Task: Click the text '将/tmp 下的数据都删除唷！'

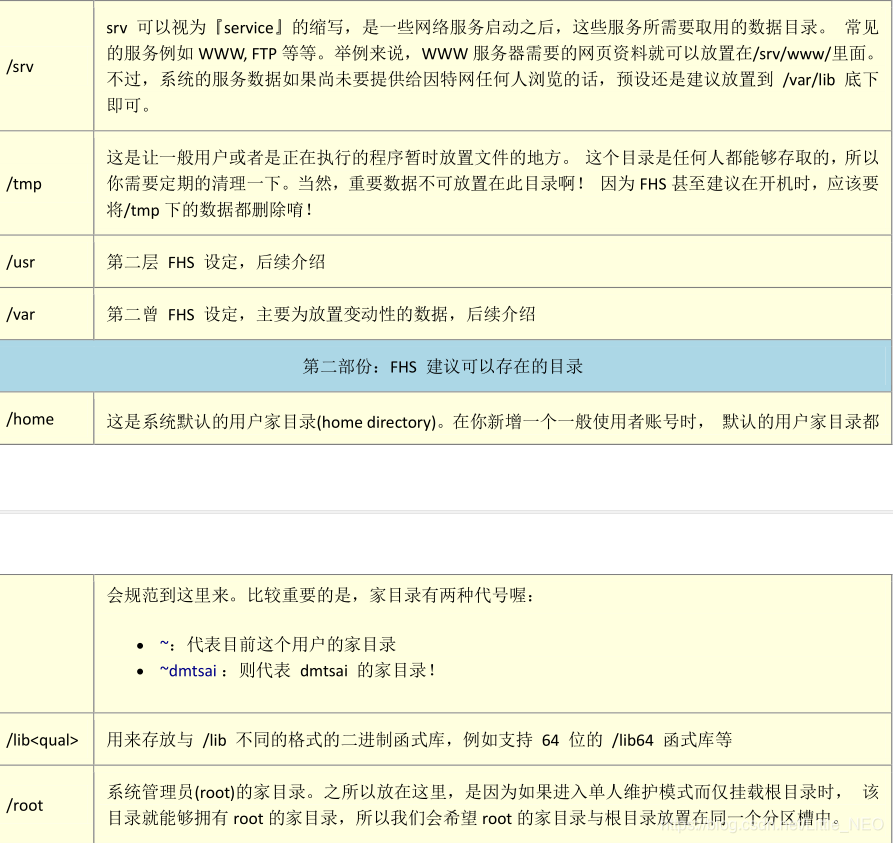Action: [x=210, y=210]
